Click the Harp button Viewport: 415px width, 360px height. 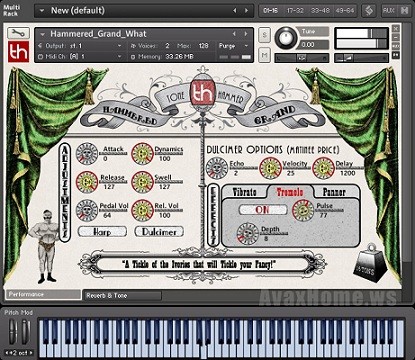pyautogui.click(x=102, y=232)
